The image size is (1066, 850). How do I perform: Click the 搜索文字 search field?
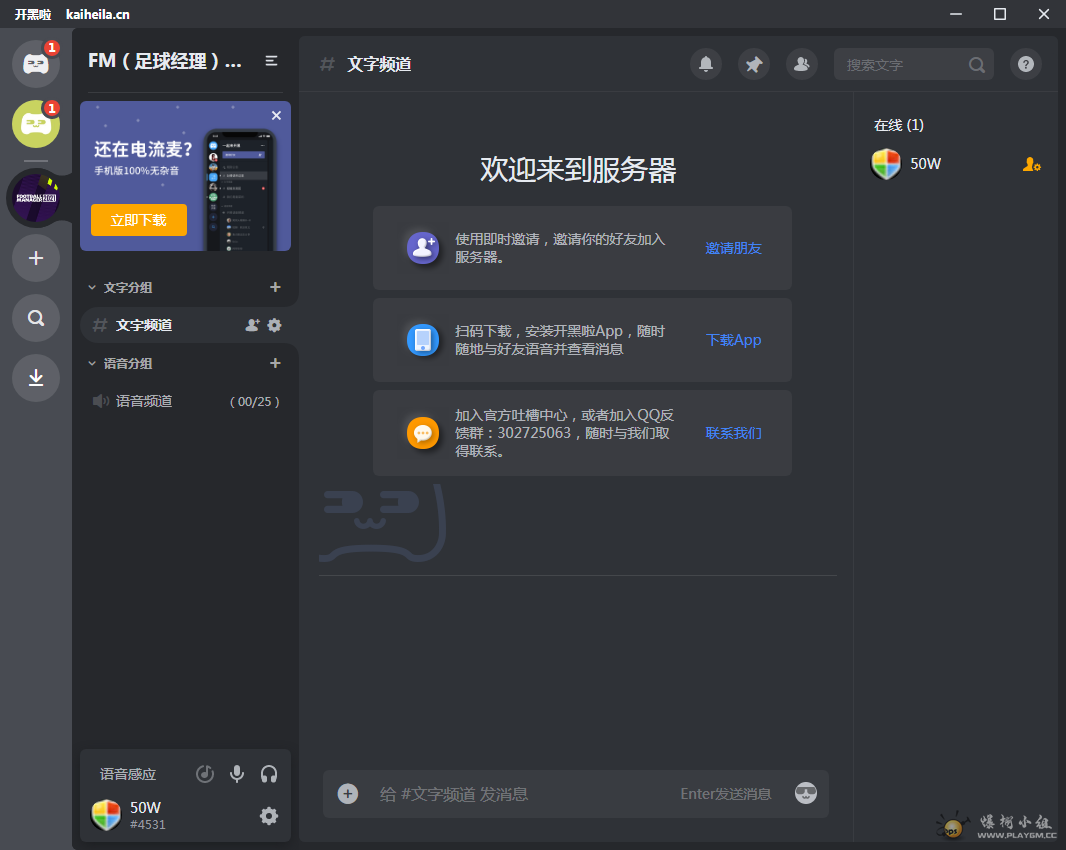click(x=914, y=64)
